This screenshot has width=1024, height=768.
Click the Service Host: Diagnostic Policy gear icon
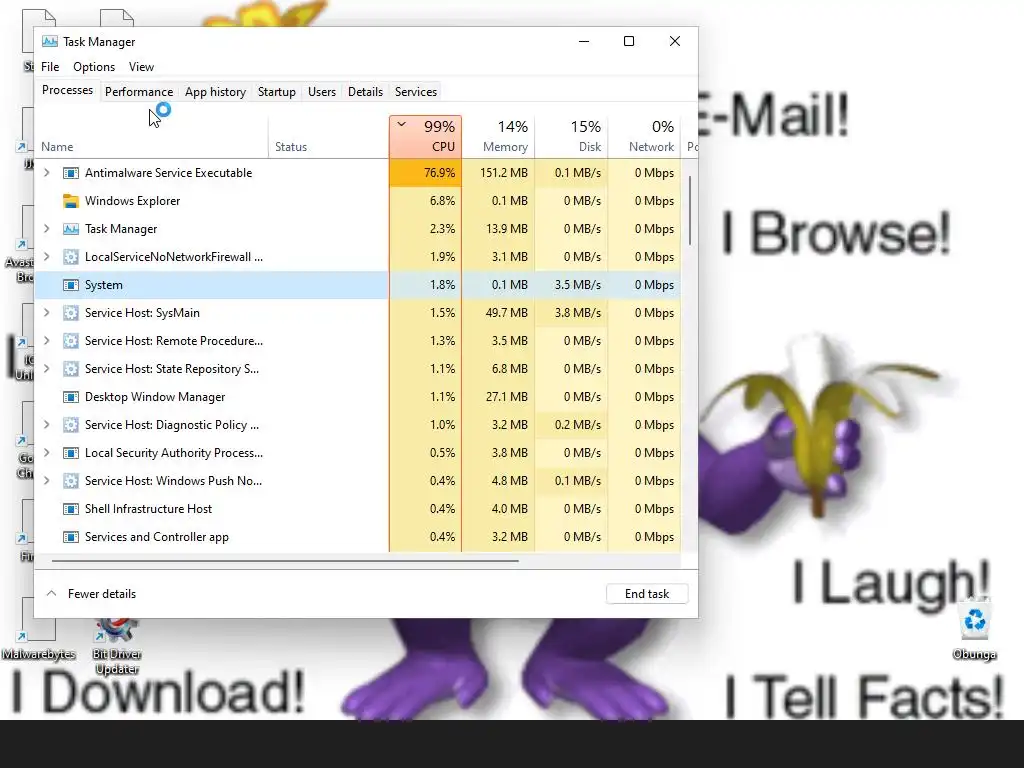coord(71,425)
